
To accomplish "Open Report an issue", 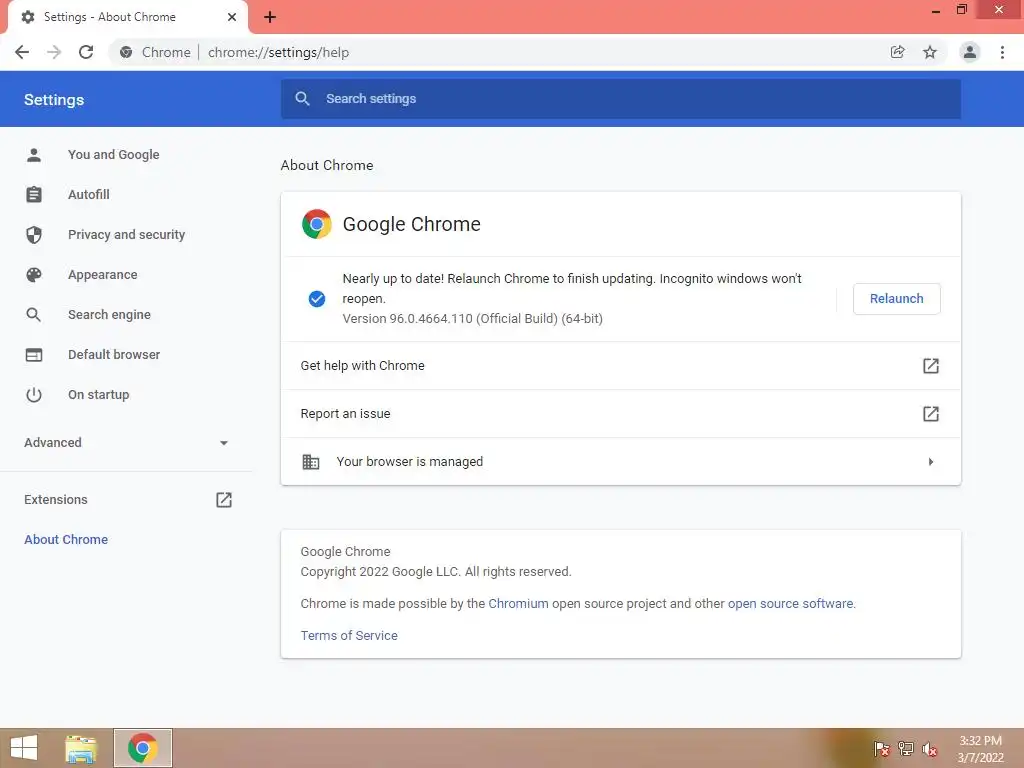I will click(x=620, y=413).
